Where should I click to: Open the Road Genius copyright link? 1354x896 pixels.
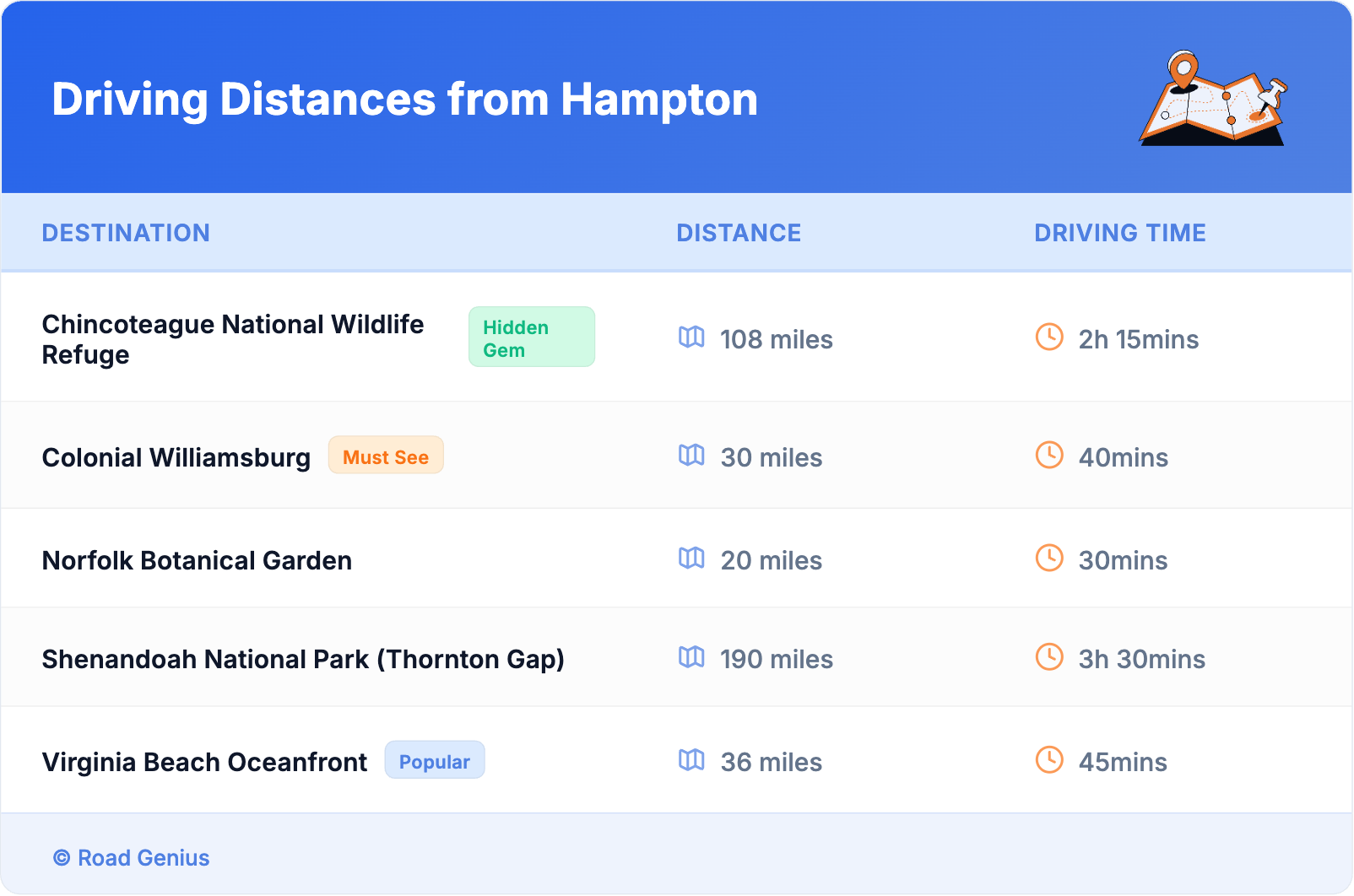click(133, 858)
